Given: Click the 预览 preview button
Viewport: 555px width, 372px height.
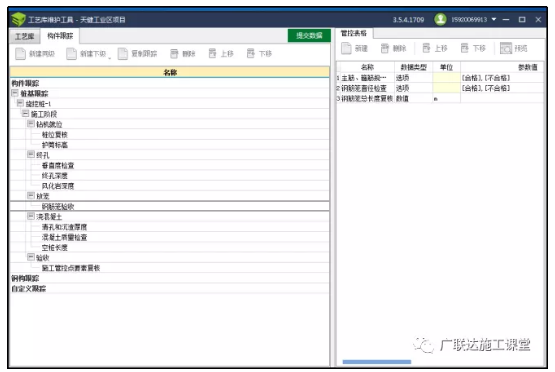Looking at the screenshot, I should coord(513,48).
